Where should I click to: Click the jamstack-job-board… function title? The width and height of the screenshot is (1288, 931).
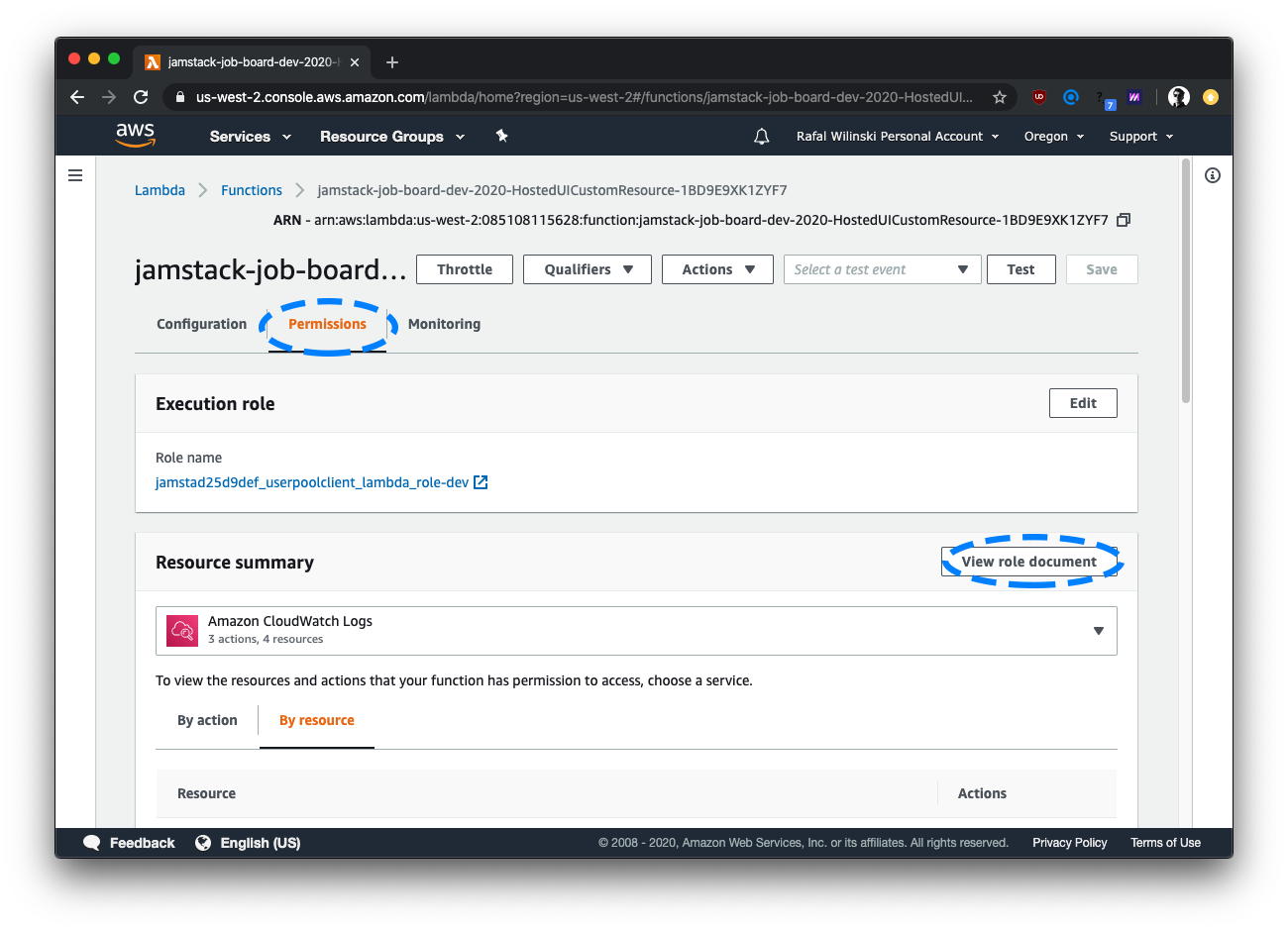pyautogui.click(x=270, y=269)
